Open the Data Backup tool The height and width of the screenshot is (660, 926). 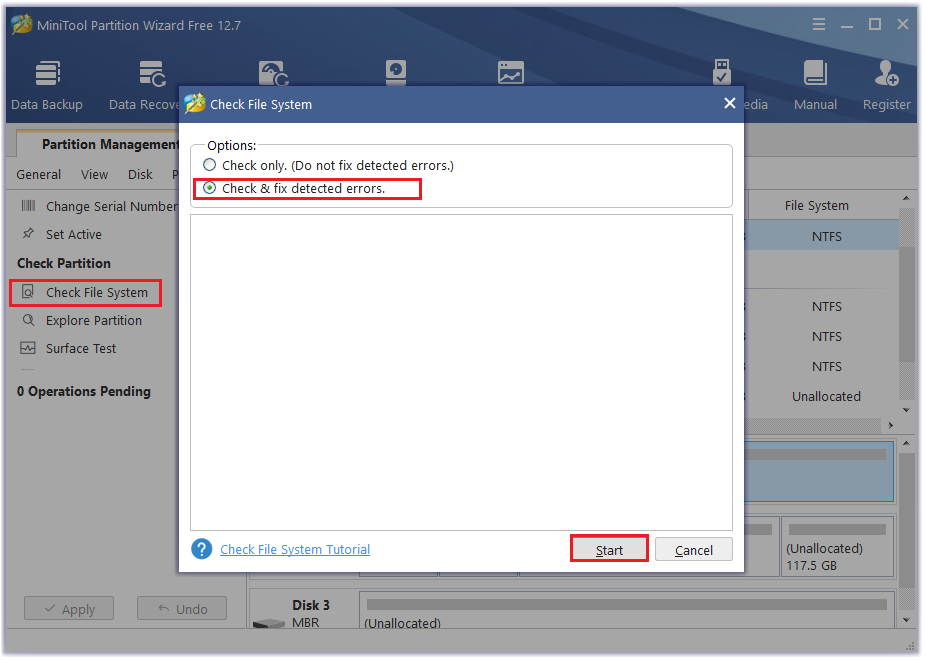[47, 85]
